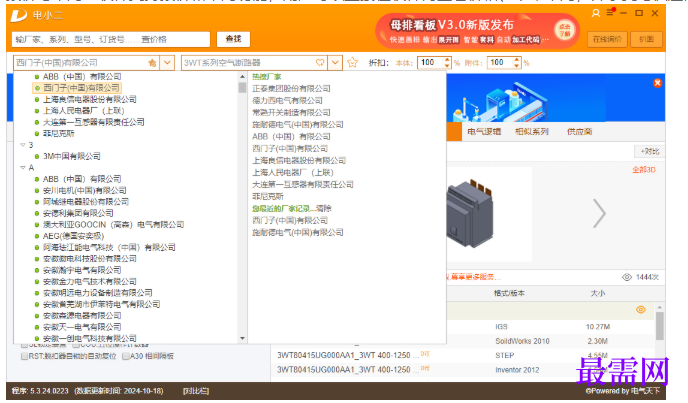Open the hamburger menu with red dot

(610, 12)
